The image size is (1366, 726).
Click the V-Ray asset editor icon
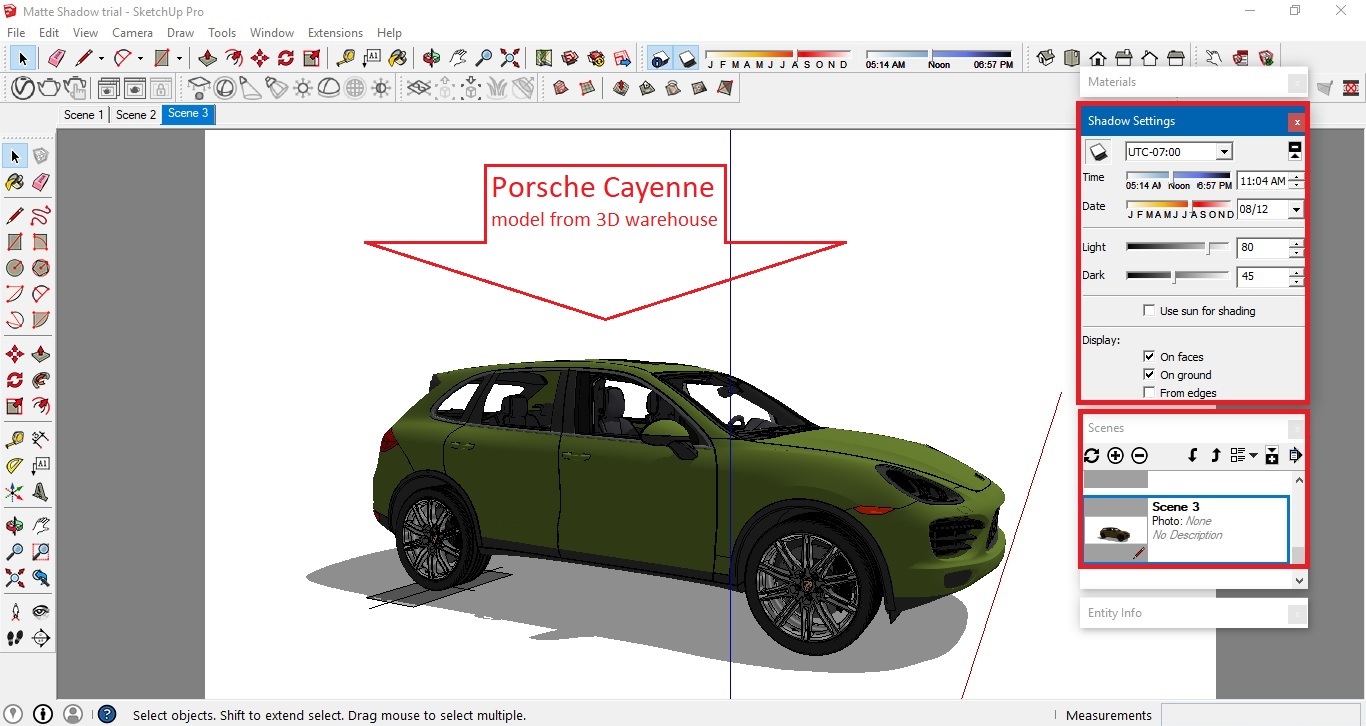click(x=22, y=88)
